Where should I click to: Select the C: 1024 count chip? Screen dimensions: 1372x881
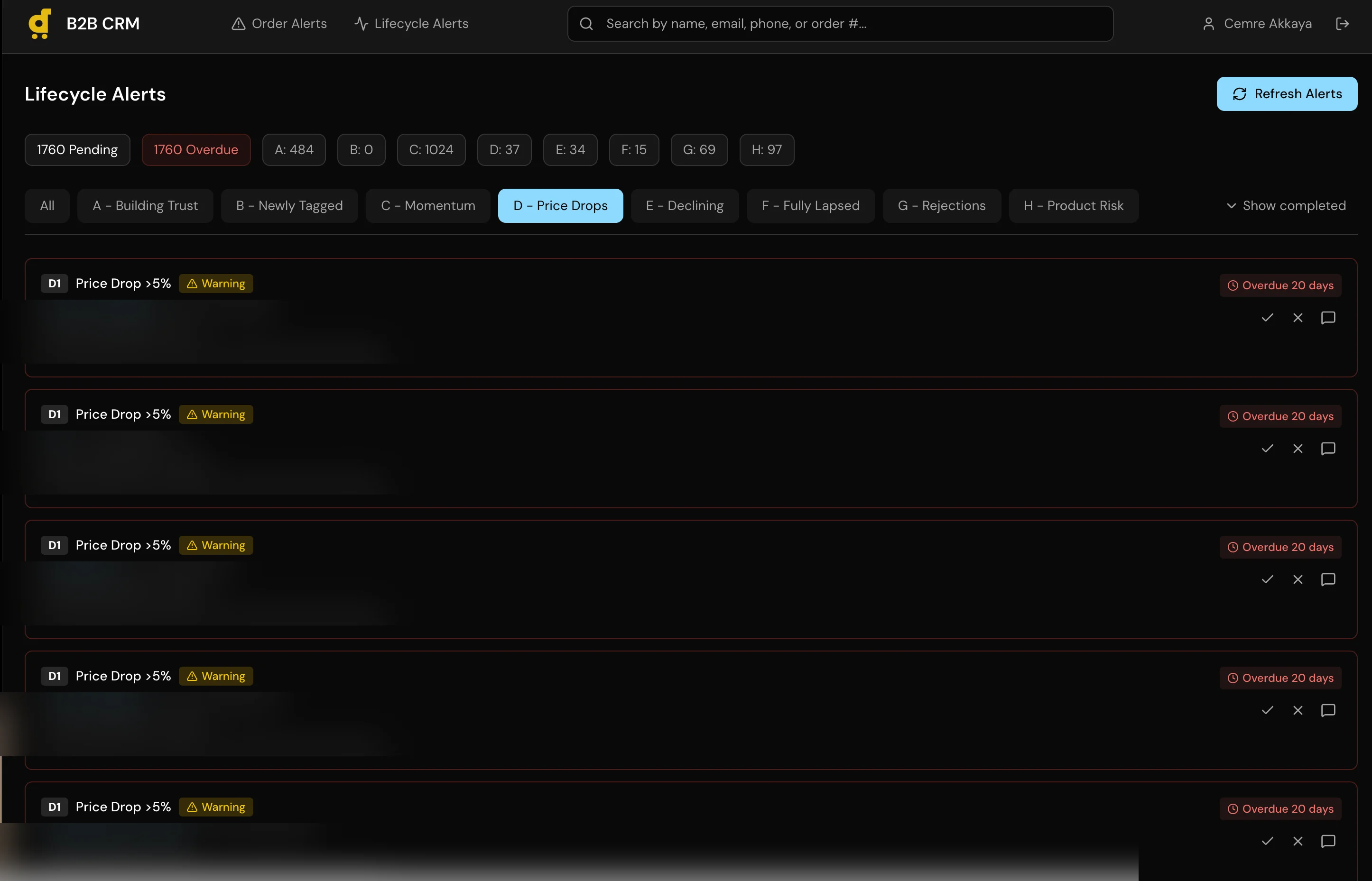pos(430,149)
